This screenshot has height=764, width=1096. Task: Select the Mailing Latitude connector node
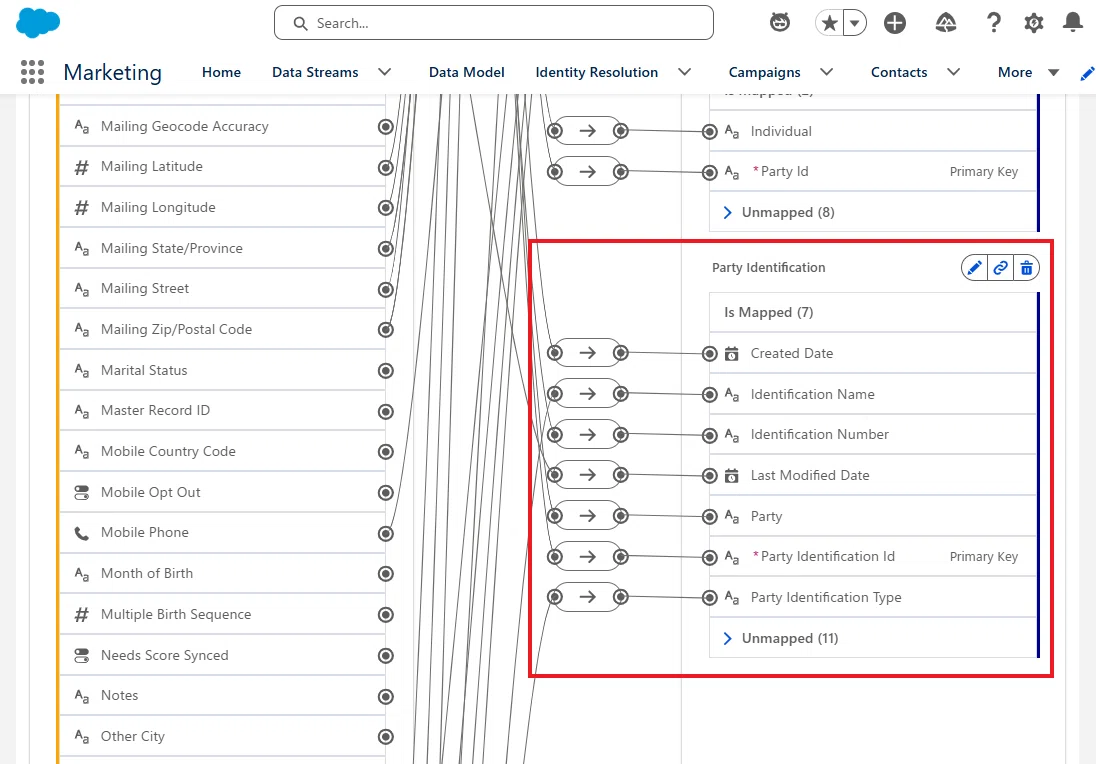tap(386, 167)
